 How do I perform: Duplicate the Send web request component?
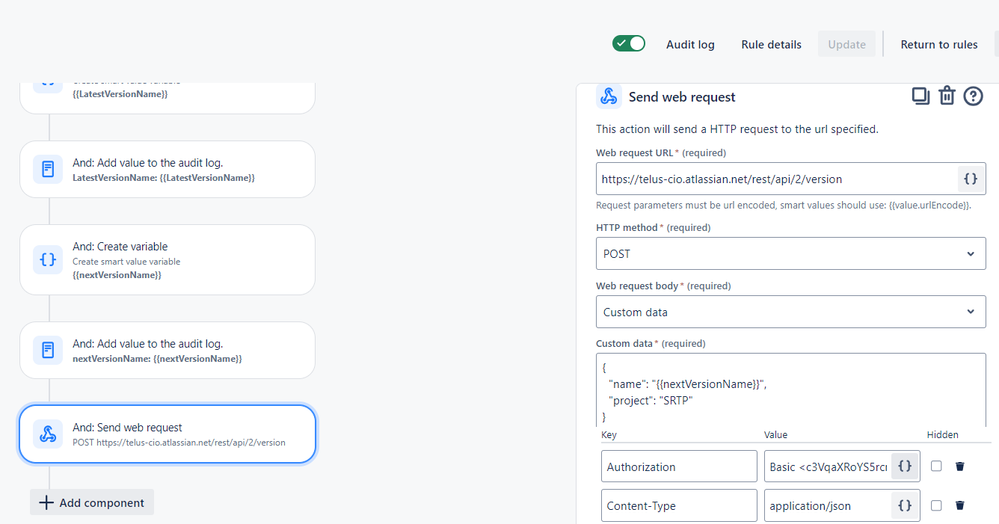tap(920, 96)
